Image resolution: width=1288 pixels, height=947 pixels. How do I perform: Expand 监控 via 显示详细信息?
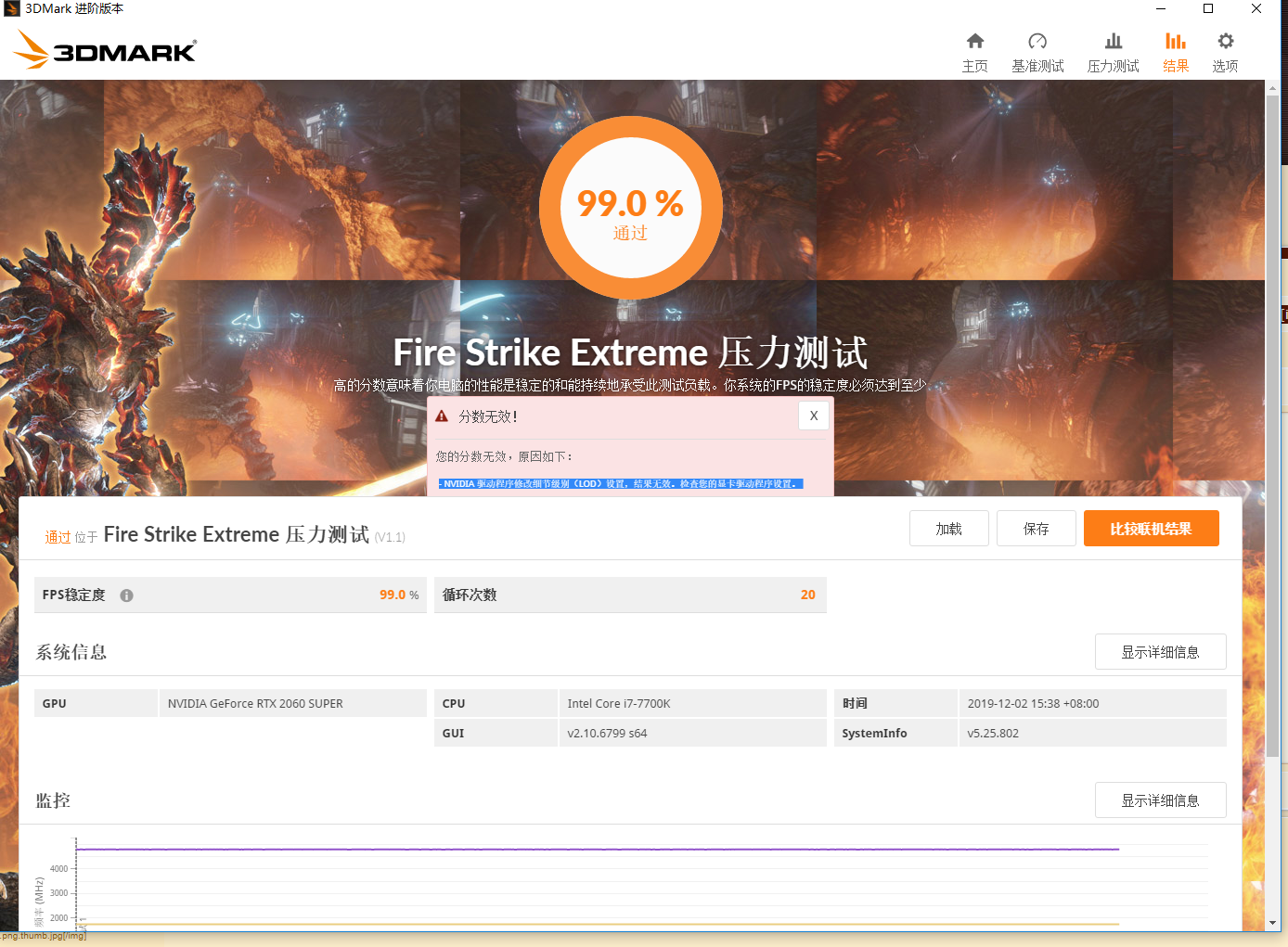point(1160,800)
